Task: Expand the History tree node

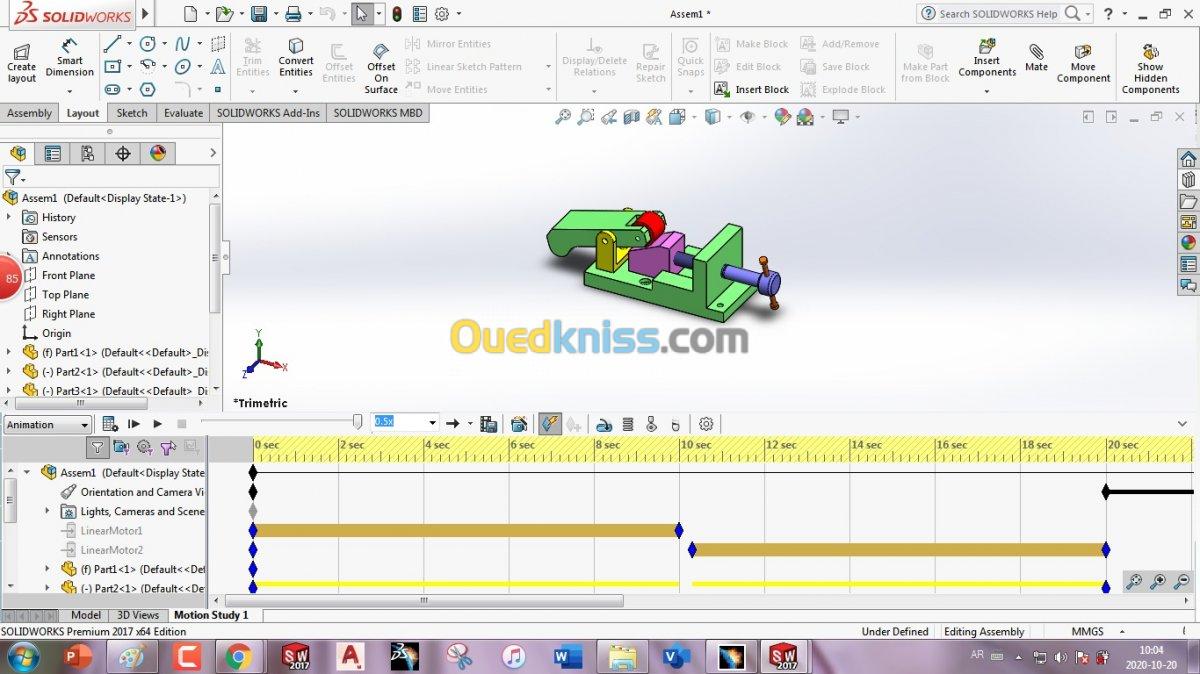Action: [x=9, y=217]
